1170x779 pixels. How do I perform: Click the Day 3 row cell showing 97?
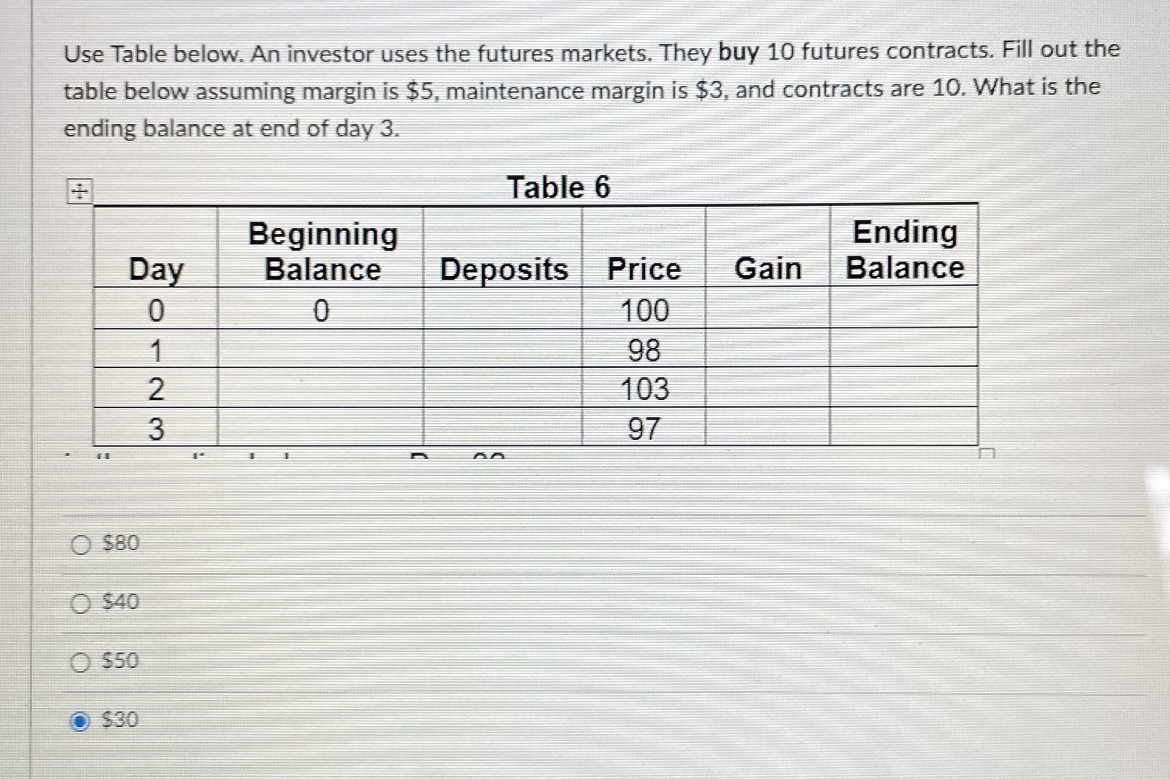click(x=642, y=429)
